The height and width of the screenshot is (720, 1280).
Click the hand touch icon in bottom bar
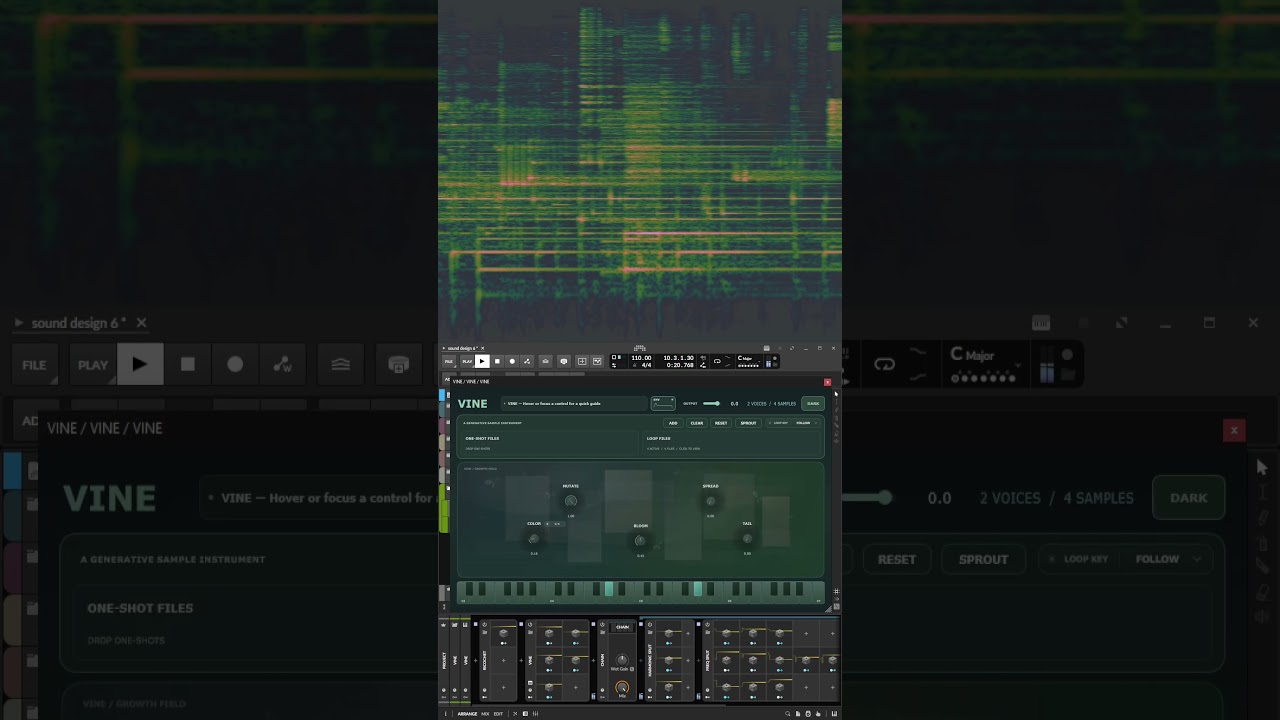pyautogui.click(x=818, y=714)
